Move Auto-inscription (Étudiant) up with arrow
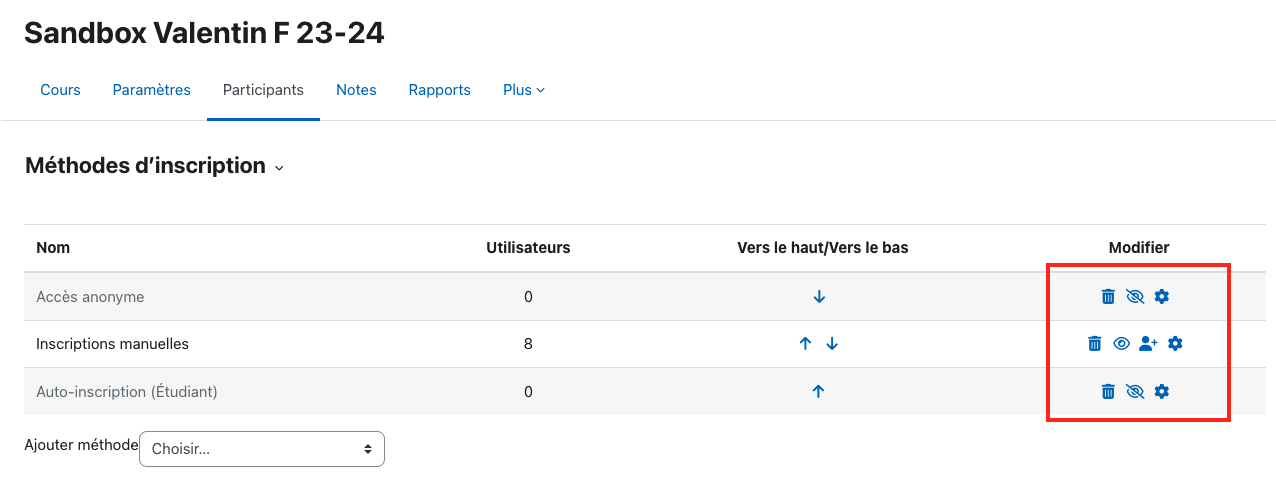Viewport: 1276px width, 486px height. click(x=818, y=391)
